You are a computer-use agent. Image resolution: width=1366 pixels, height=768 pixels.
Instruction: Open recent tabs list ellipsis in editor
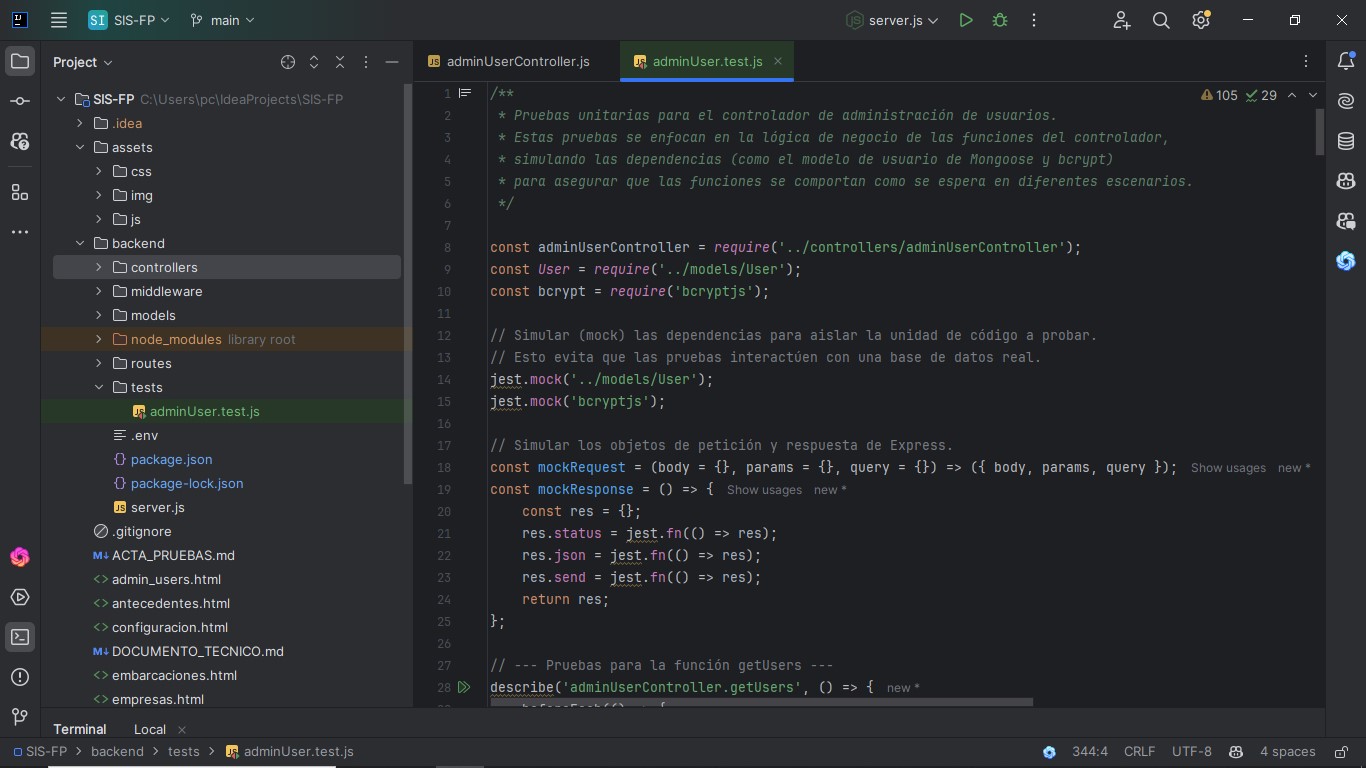[1306, 62]
